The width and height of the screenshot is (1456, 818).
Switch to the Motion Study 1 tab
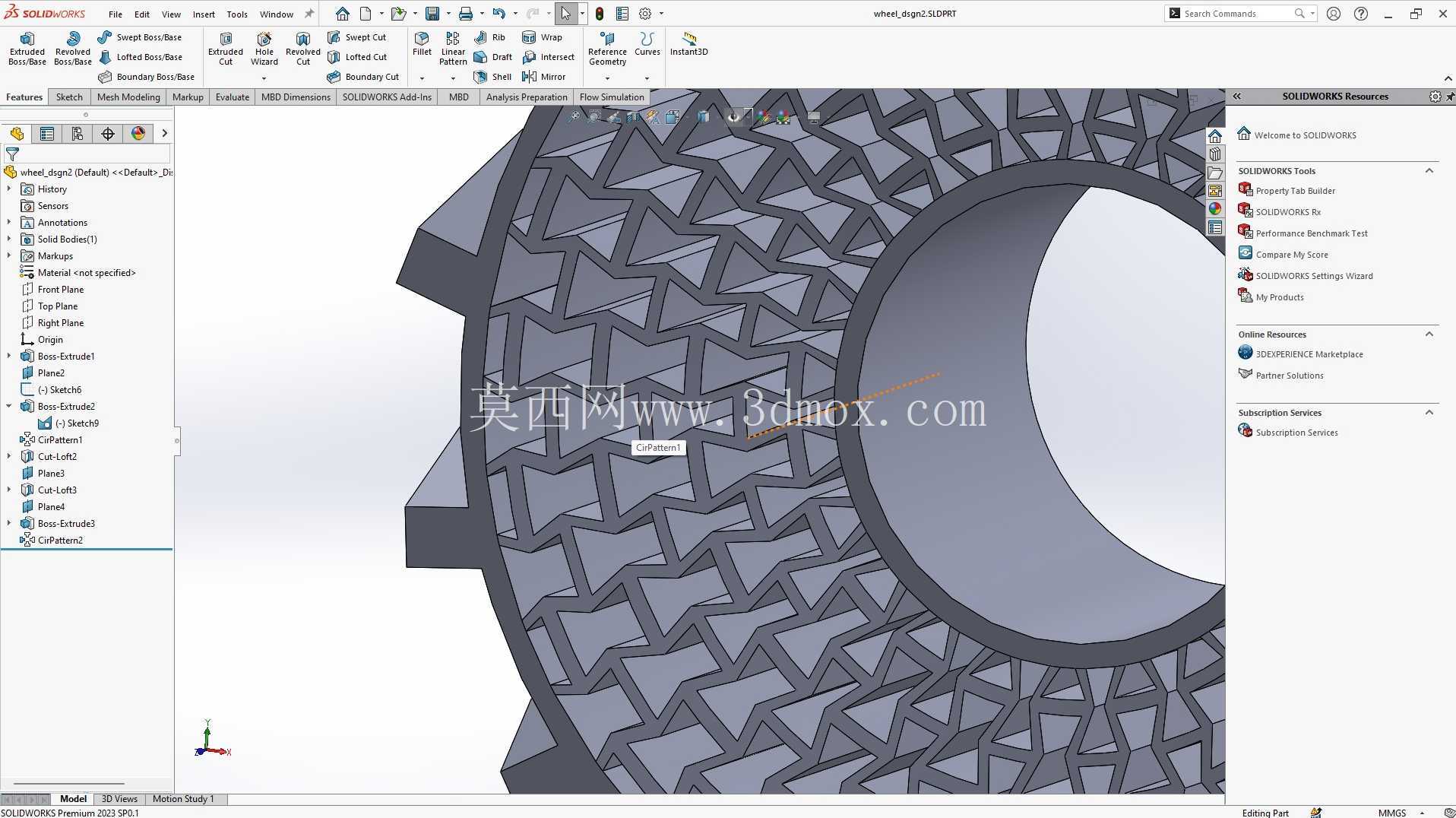(183, 799)
